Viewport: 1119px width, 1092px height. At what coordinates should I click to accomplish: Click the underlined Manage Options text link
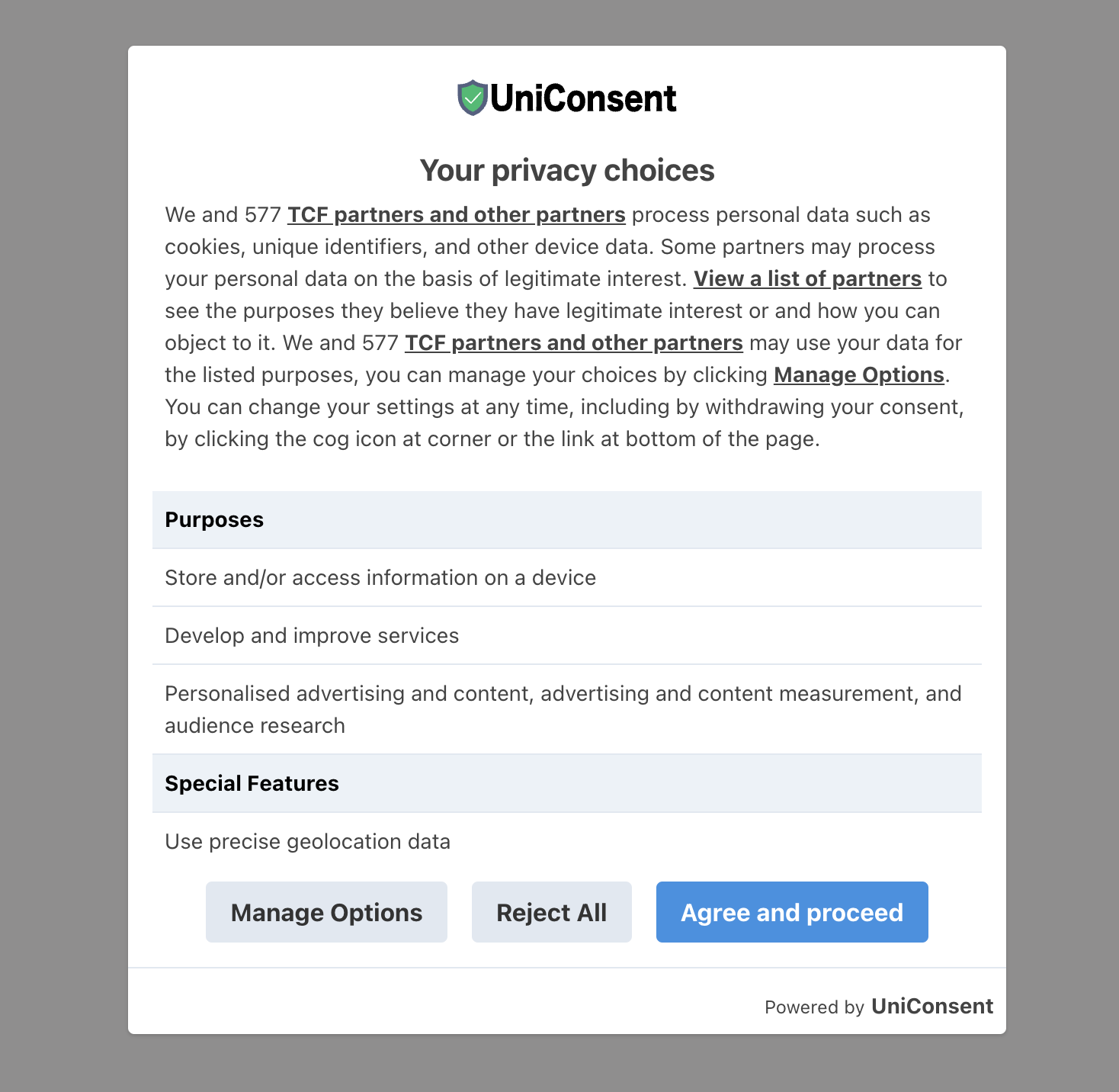[858, 375]
